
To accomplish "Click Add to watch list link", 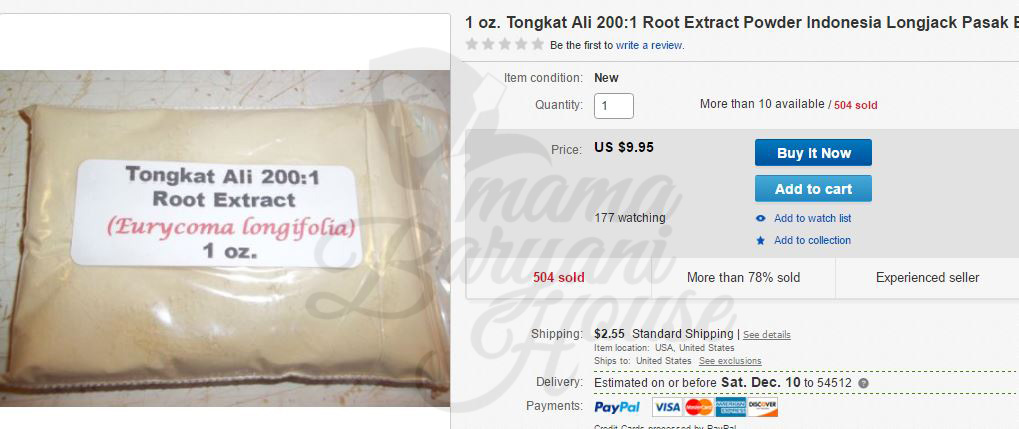I will pos(812,218).
